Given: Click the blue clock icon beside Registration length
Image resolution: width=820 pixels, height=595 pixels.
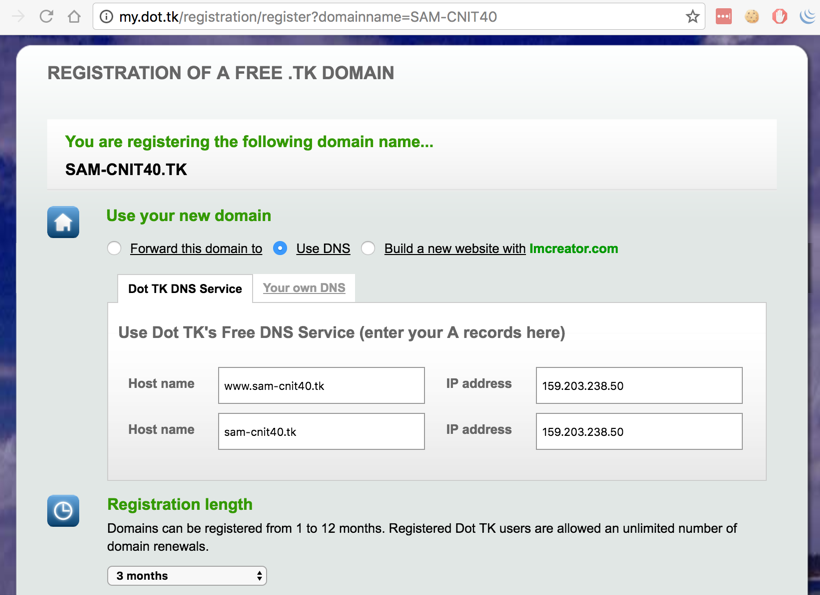Looking at the screenshot, I should pyautogui.click(x=63, y=511).
